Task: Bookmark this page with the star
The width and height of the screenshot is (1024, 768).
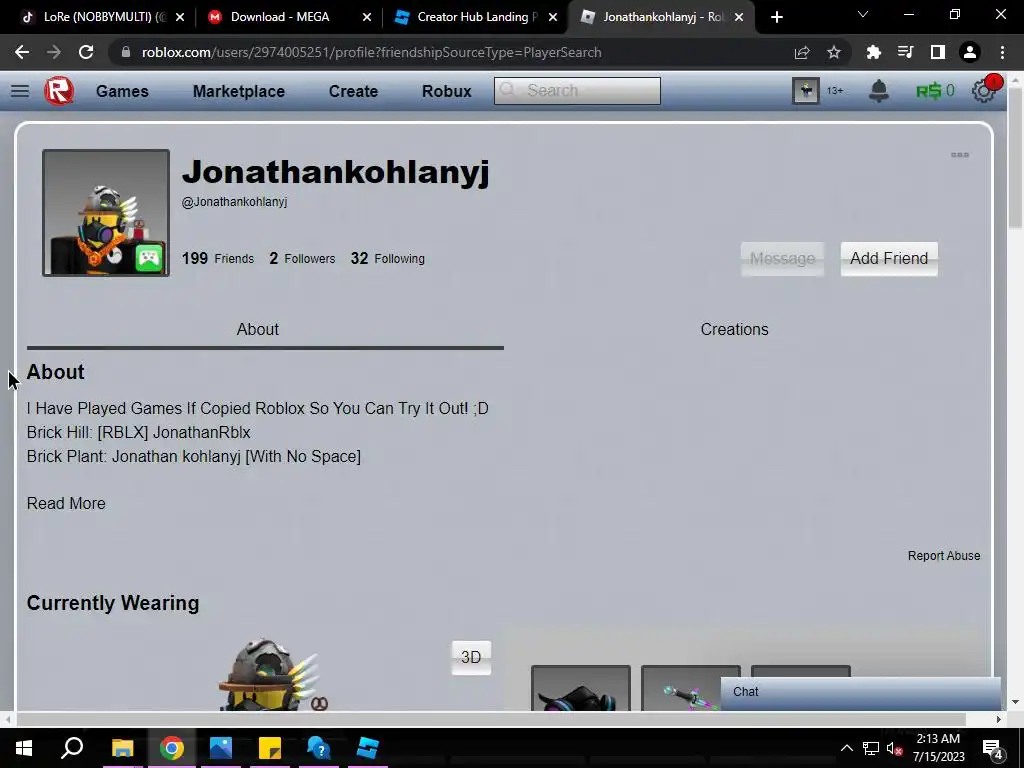Action: pos(834,52)
